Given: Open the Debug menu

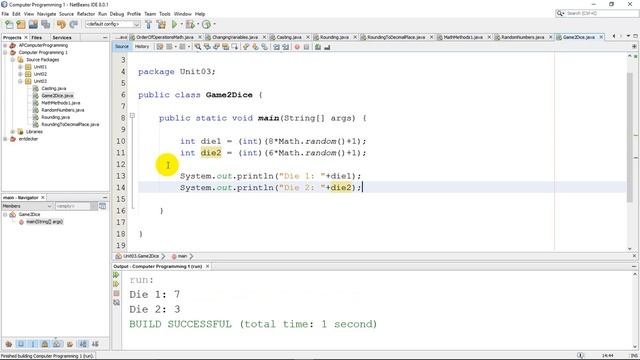Looking at the screenshot, I should [117, 14].
